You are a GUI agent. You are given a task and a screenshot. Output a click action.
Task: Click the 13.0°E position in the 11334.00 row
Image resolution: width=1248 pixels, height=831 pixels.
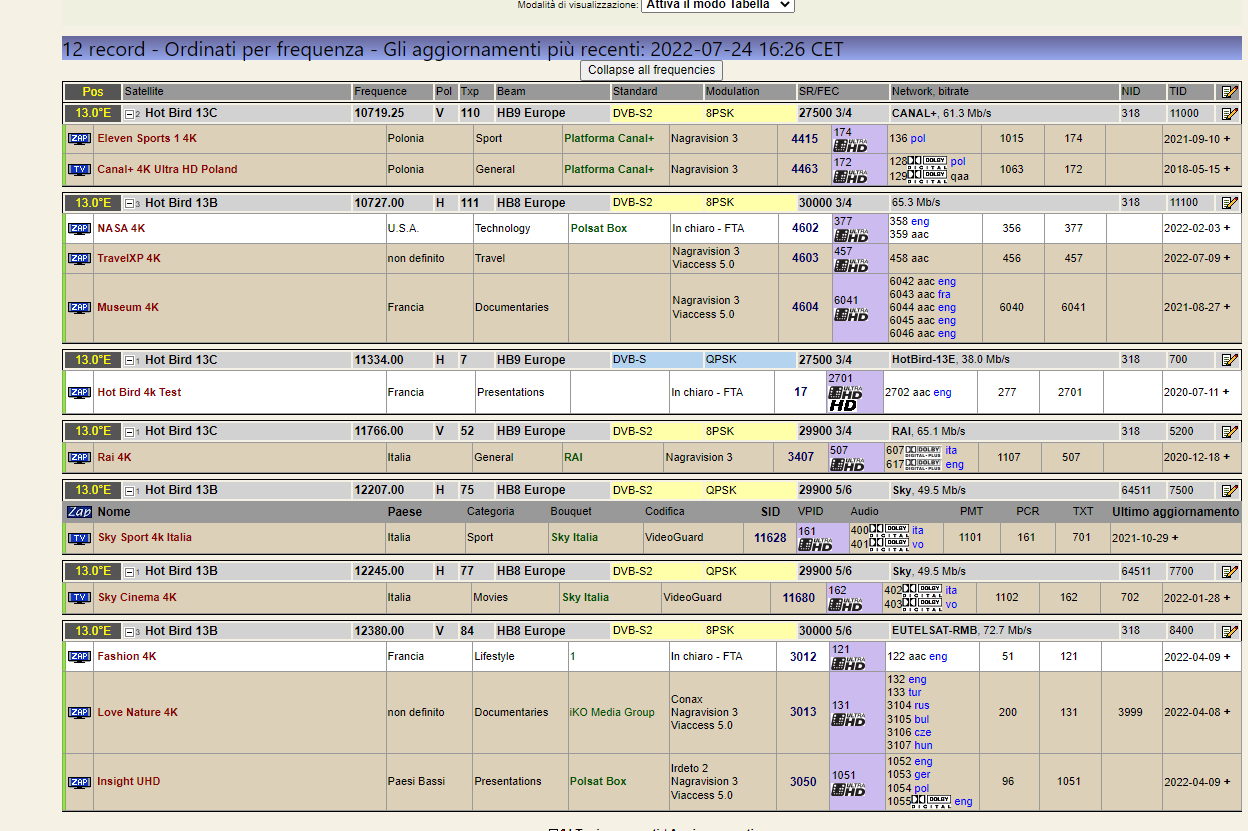[x=93, y=360]
